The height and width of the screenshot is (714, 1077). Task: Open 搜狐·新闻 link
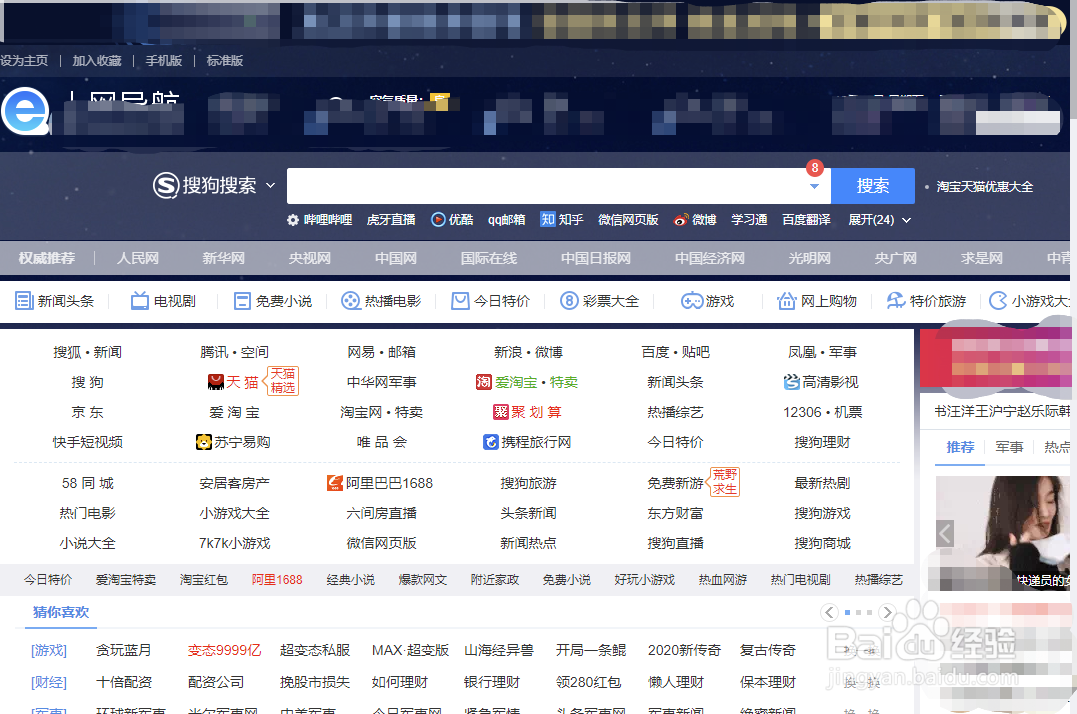(x=87, y=352)
